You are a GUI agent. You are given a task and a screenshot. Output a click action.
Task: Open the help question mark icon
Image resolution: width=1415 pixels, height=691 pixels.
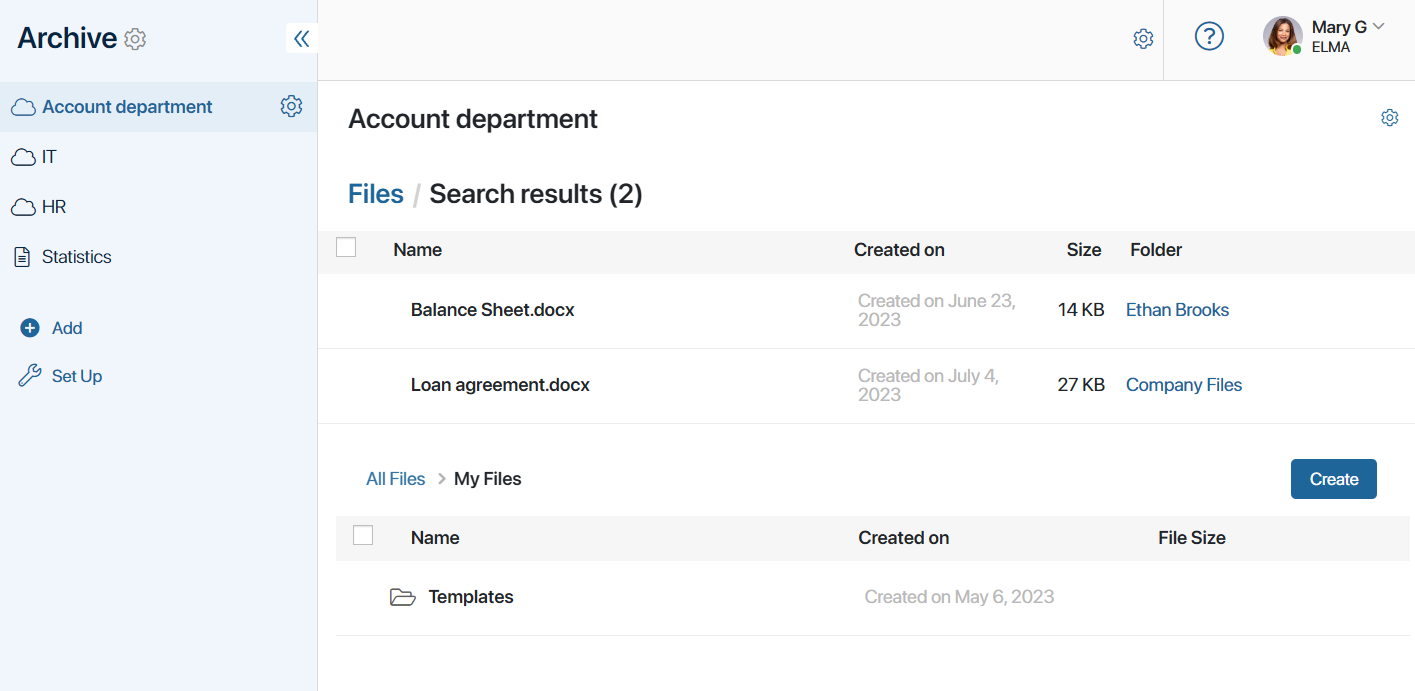[x=1210, y=37]
